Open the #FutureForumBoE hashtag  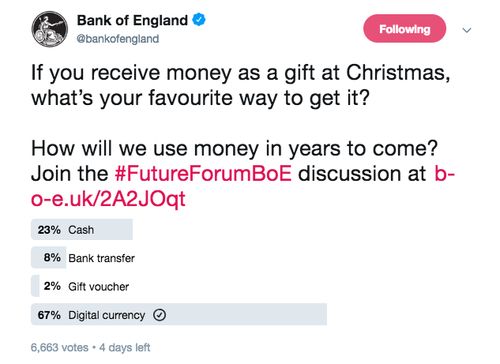pyautogui.click(x=203, y=174)
